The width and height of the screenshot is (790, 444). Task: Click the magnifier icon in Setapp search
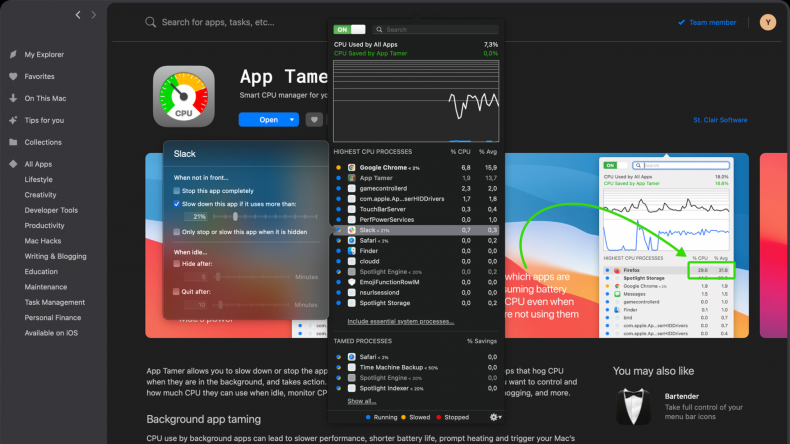click(x=150, y=22)
